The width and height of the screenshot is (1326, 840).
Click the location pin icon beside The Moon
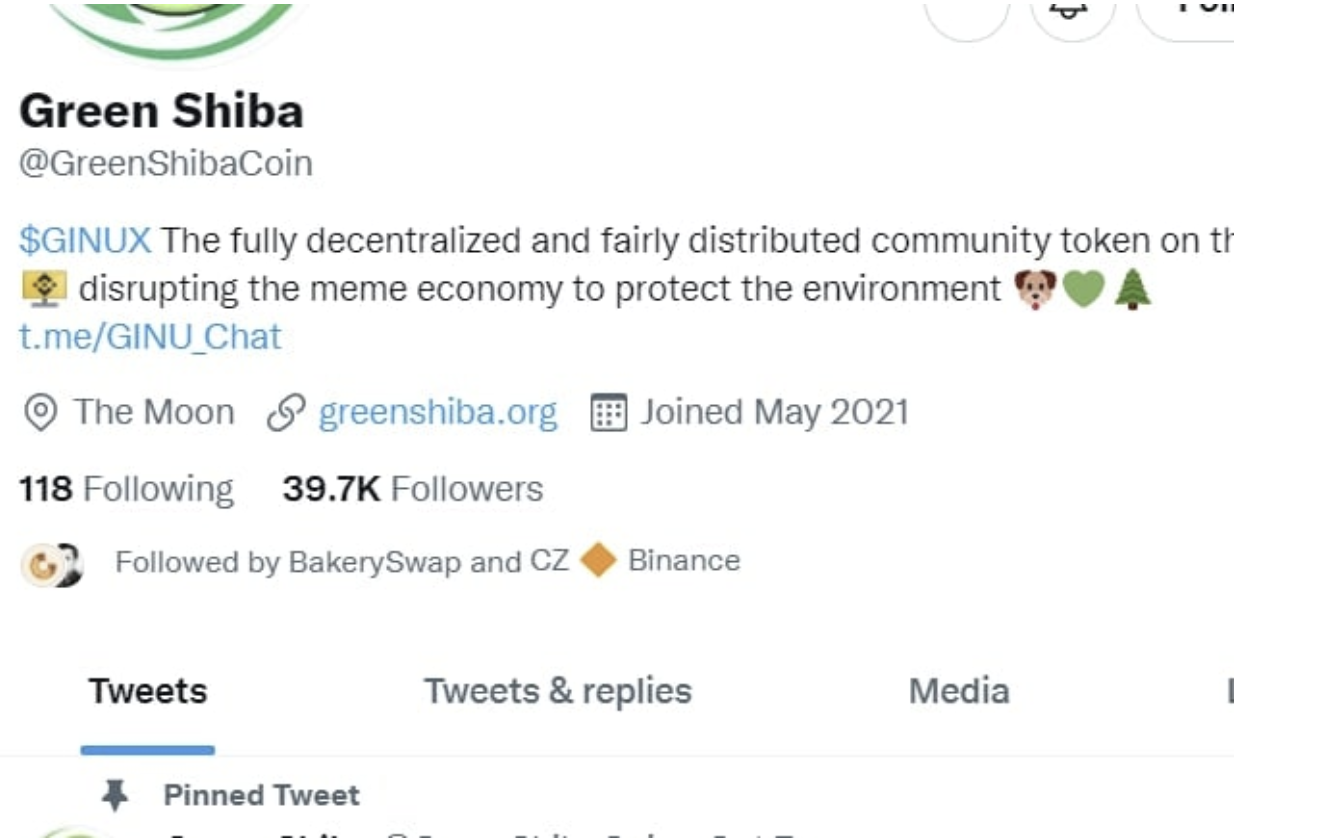pos(39,411)
